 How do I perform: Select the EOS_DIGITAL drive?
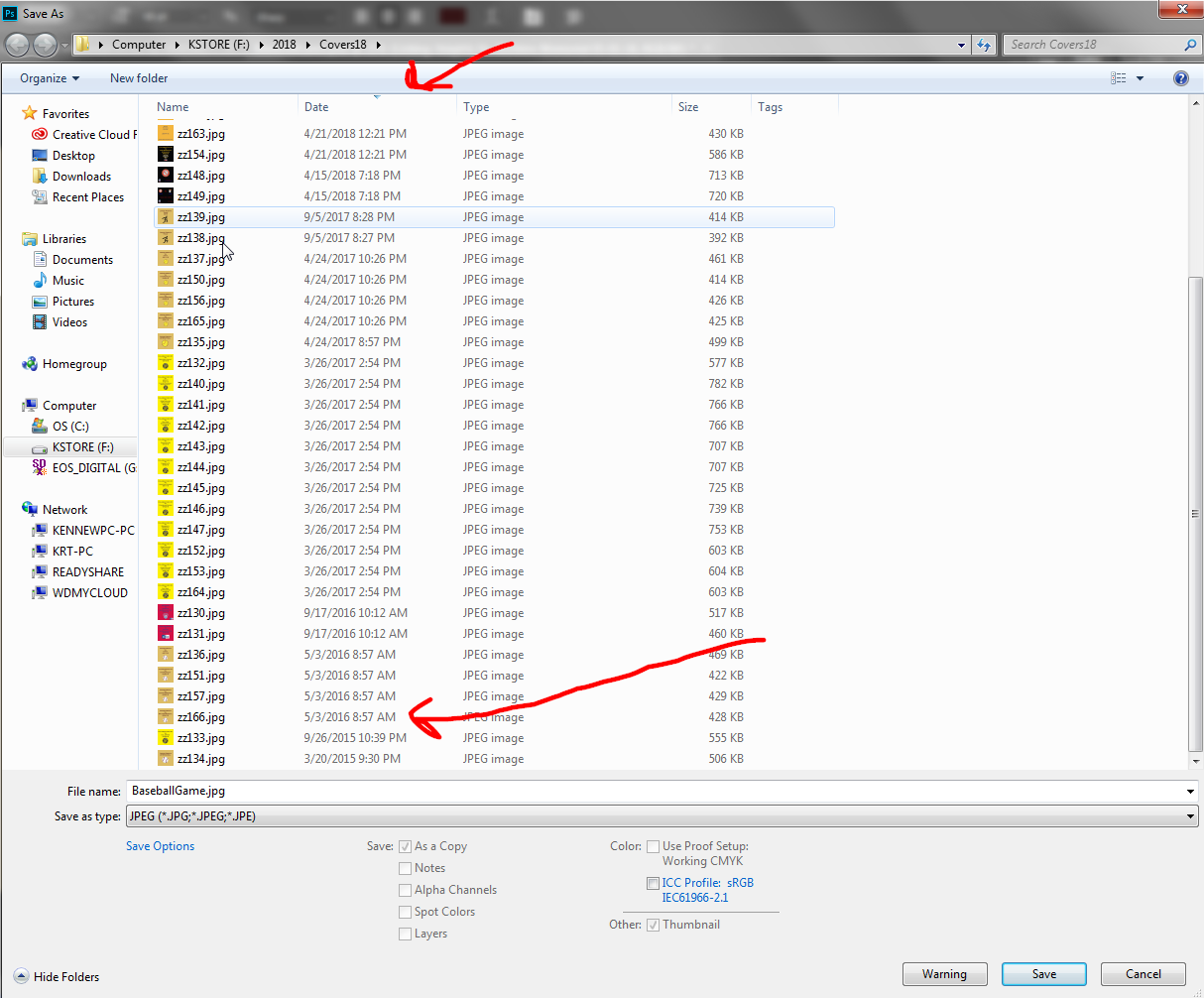[87, 467]
